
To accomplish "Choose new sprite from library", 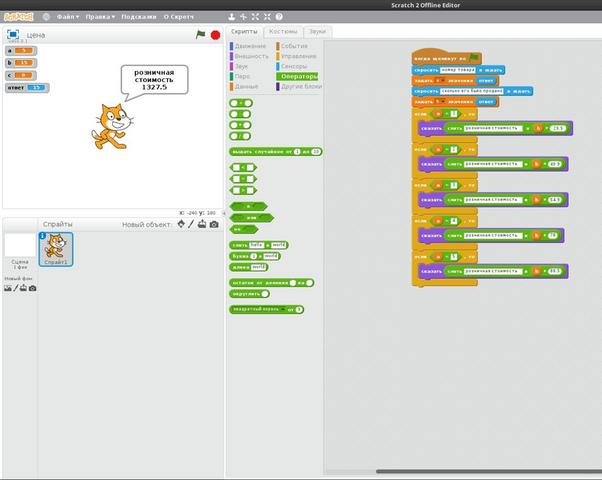I will coord(181,224).
